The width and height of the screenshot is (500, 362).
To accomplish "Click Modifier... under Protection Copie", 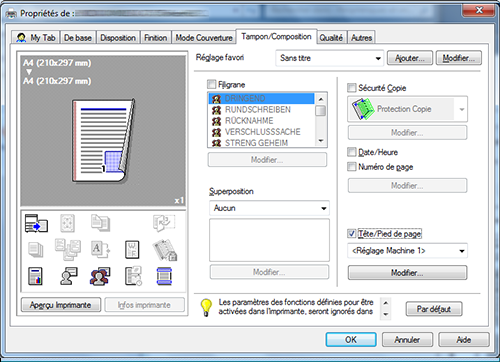I will pos(407,133).
